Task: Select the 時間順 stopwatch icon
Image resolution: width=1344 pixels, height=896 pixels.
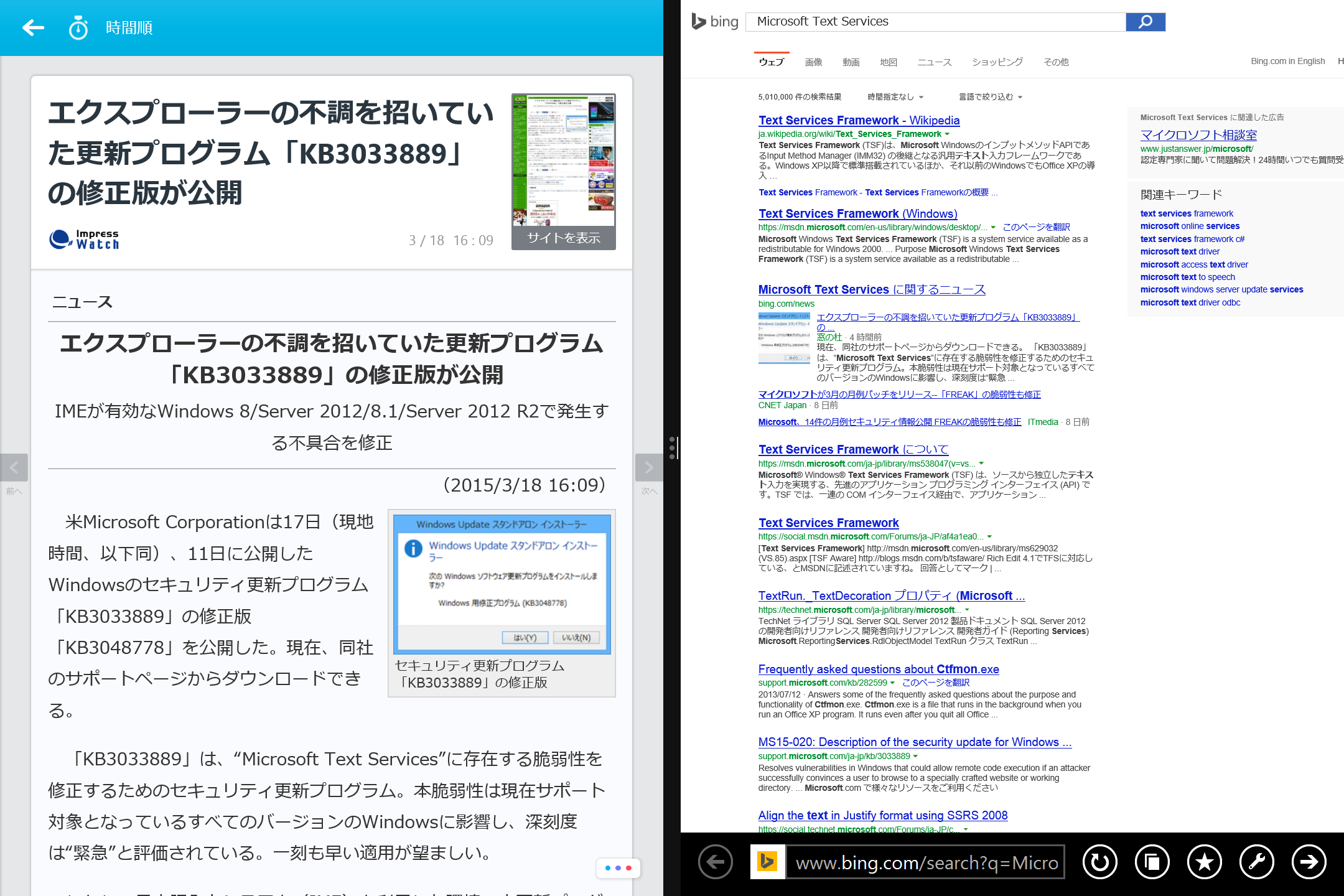Action: click(78, 27)
